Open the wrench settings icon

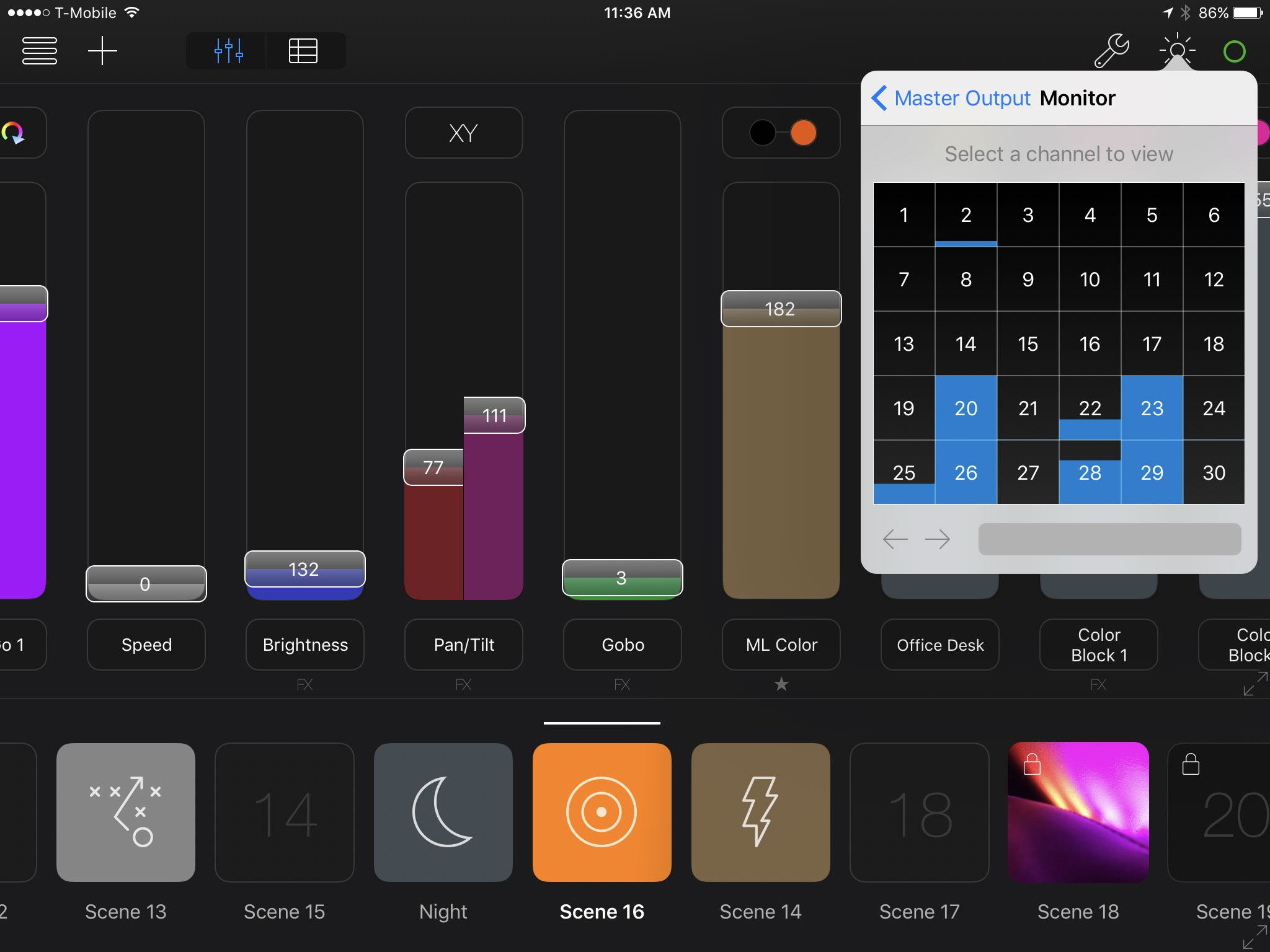1112,51
